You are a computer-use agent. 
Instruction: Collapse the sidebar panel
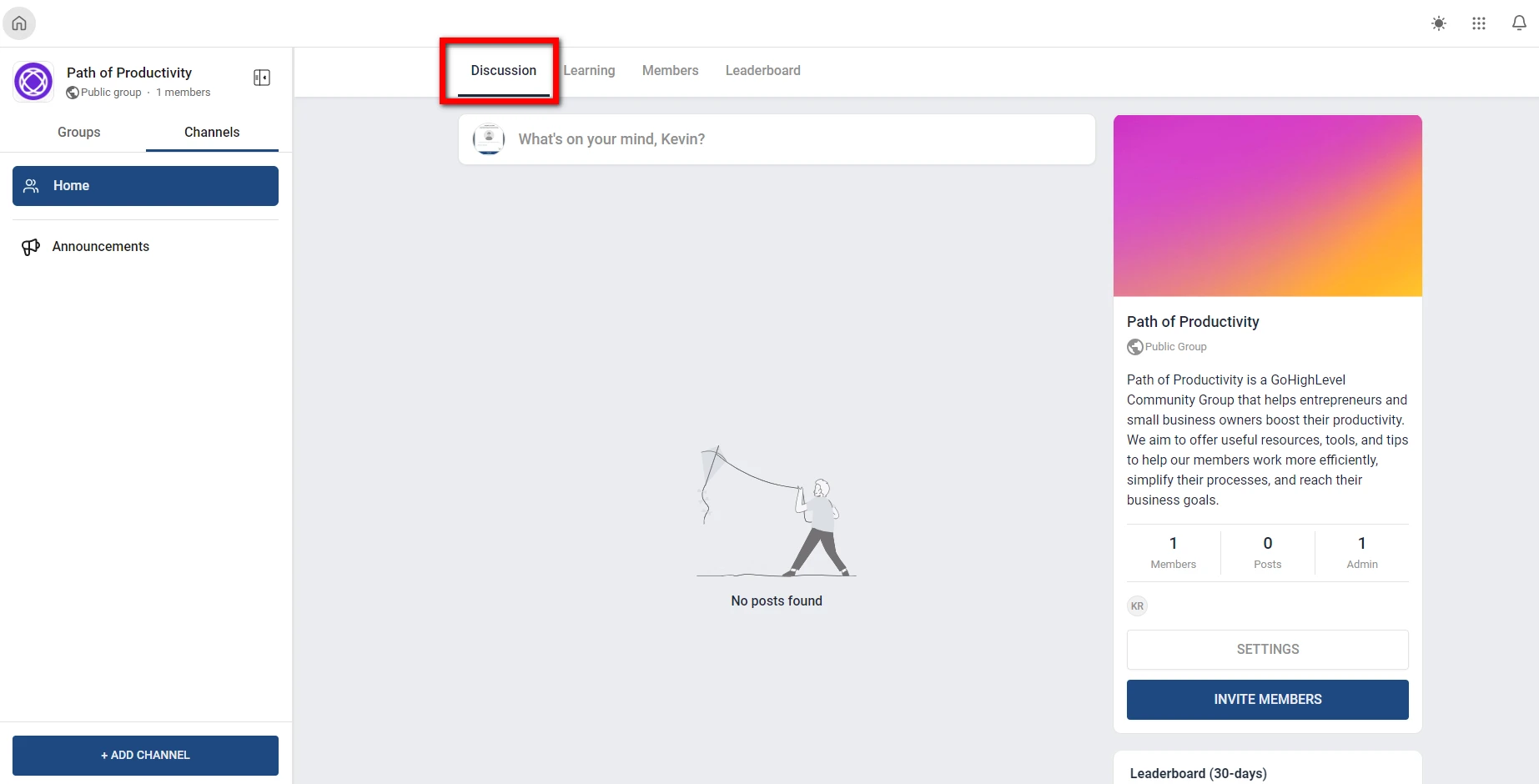pyautogui.click(x=262, y=78)
